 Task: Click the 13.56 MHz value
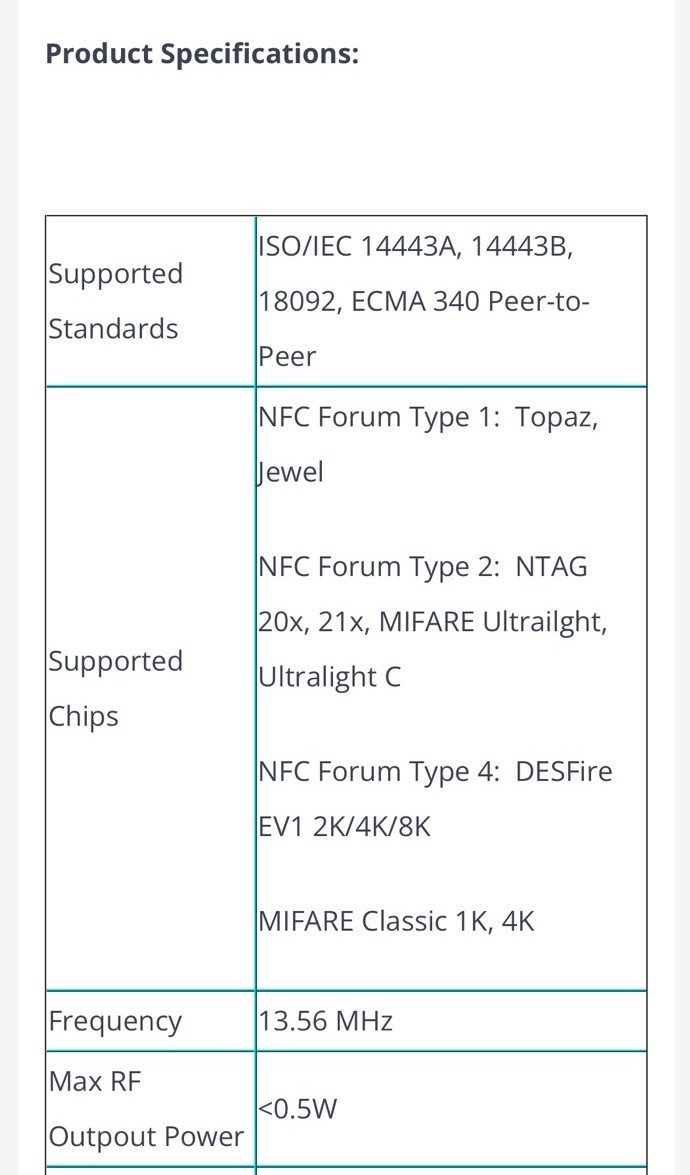pyautogui.click(x=325, y=1021)
